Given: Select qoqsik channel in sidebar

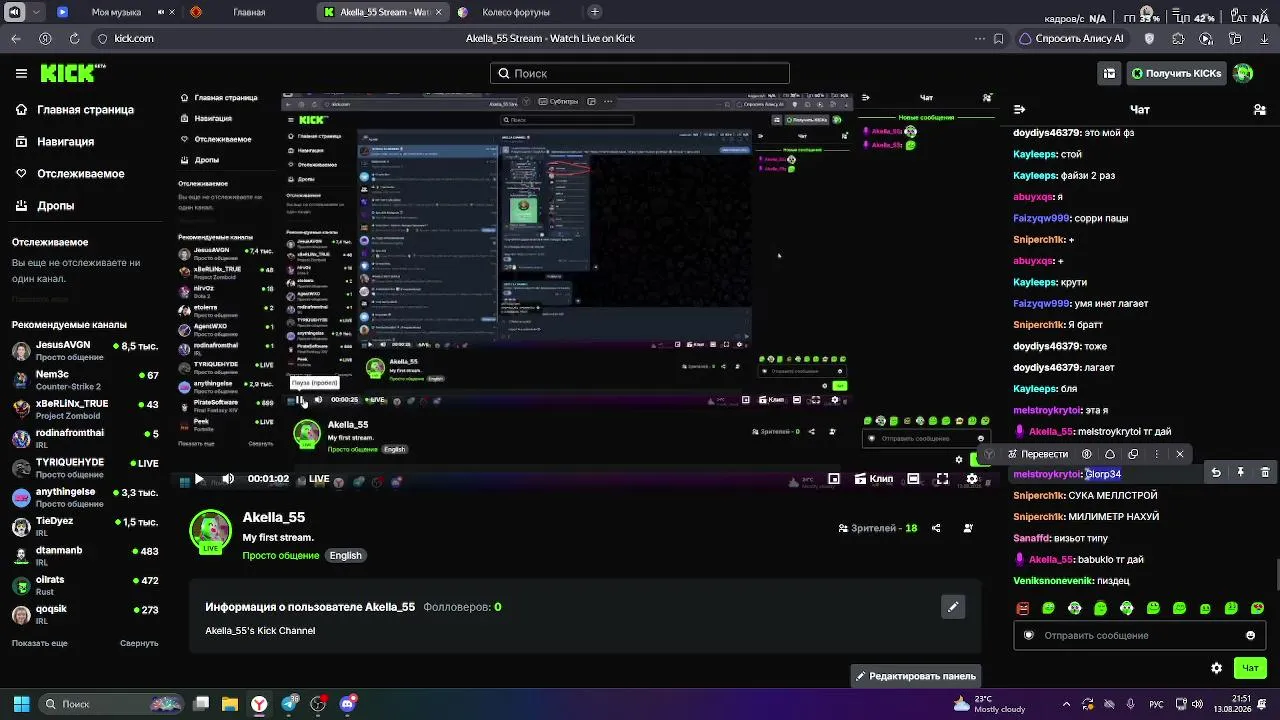Looking at the screenshot, I should tap(85, 614).
